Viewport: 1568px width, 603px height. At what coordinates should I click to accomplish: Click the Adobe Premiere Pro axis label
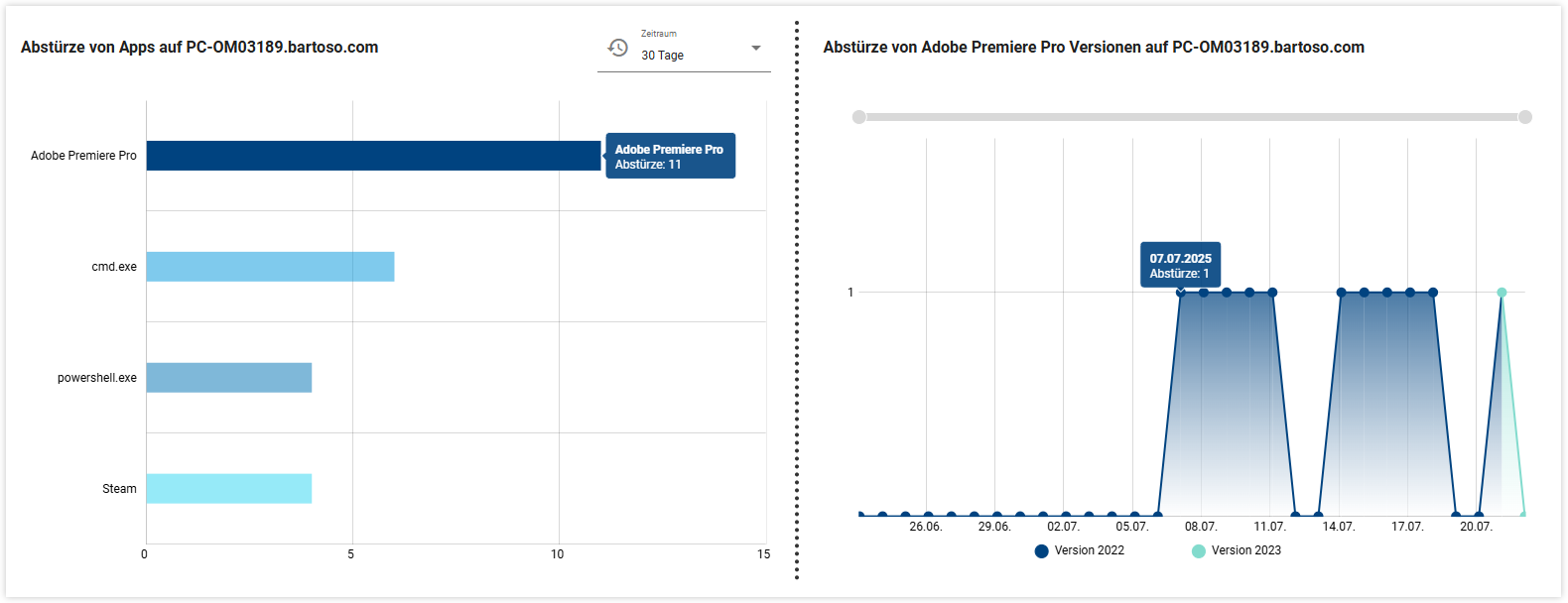tap(83, 156)
